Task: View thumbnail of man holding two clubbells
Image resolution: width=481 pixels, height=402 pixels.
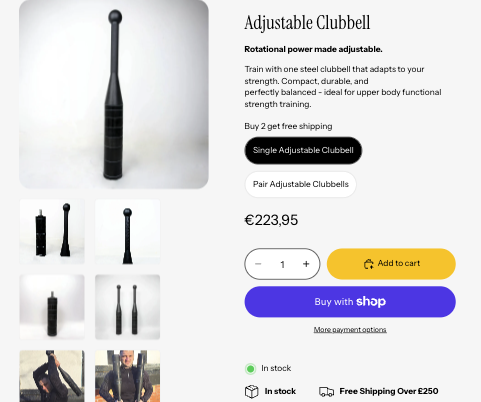Action: pyautogui.click(x=127, y=376)
